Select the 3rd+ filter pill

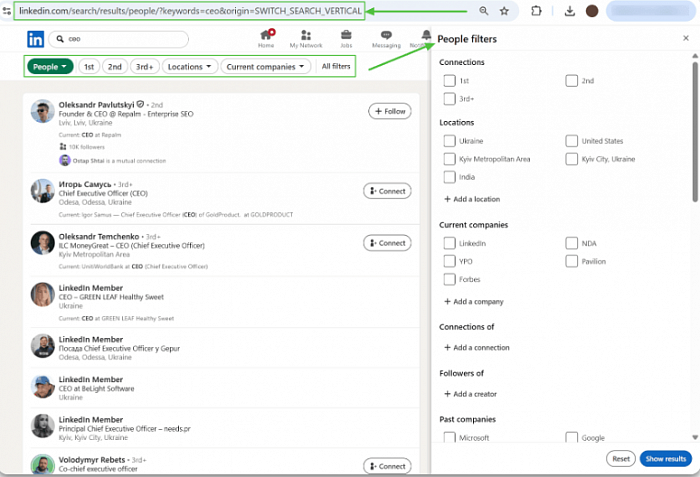(145, 67)
